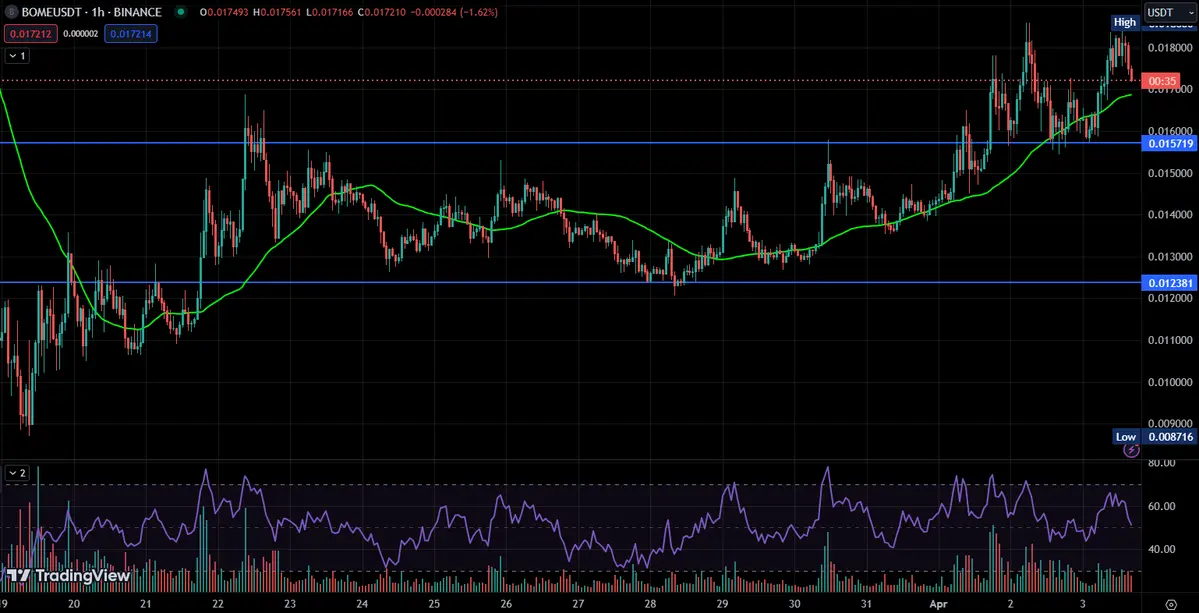Click date 24 on the time axis
Image resolution: width=1199 pixels, height=613 pixels.
(x=362, y=603)
